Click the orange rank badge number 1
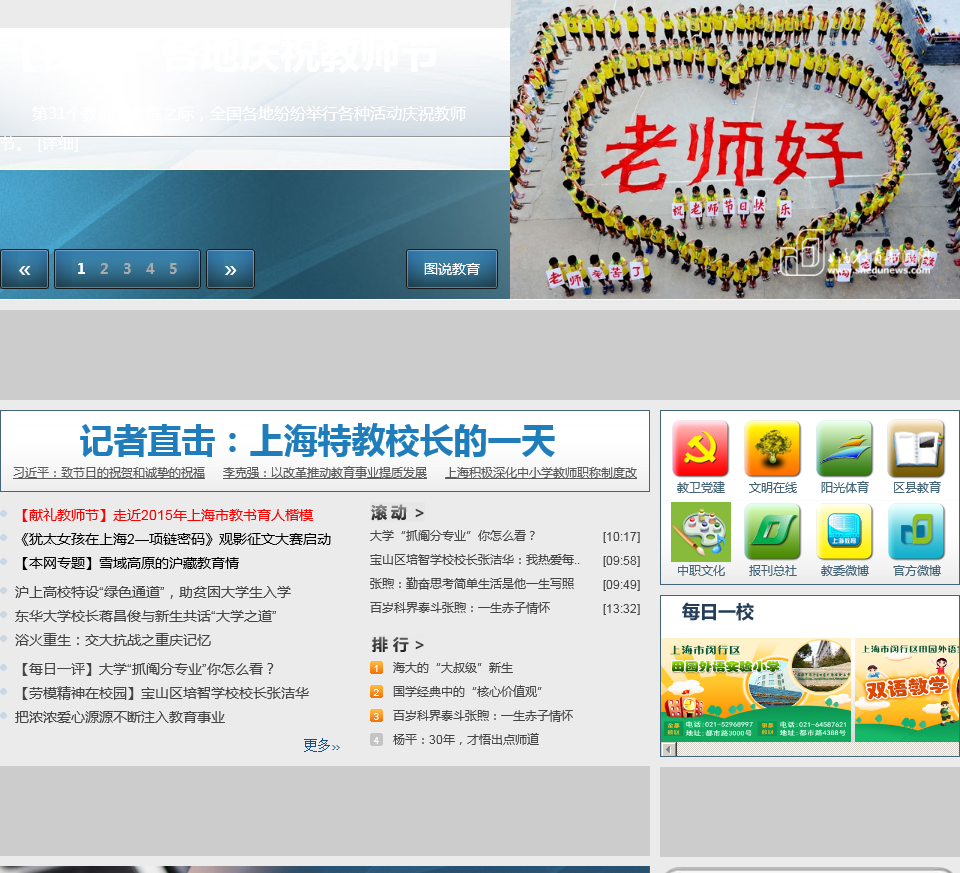This screenshot has width=960, height=873. coord(377,668)
